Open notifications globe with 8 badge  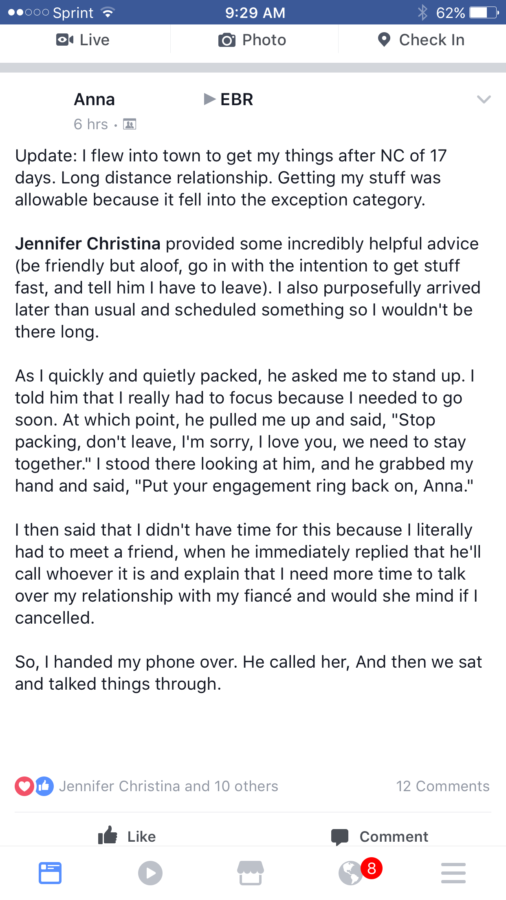[356, 872]
